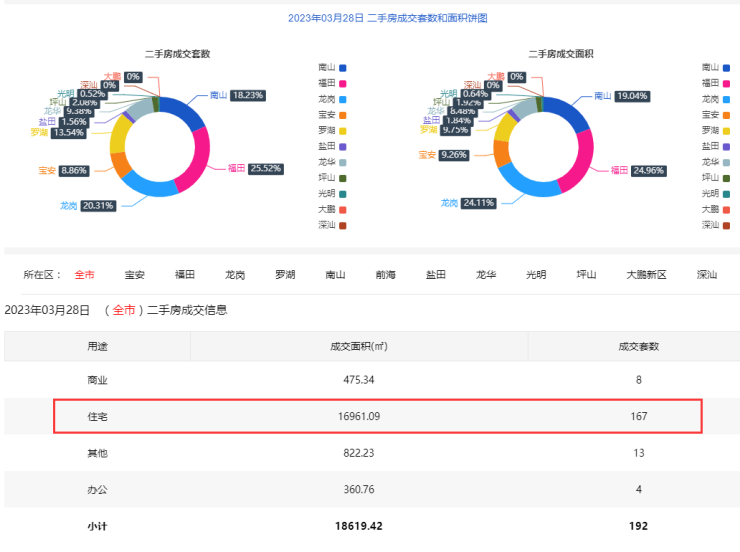Click 坪山 legend marker in 成交套数 chart
740x552 pixels.
[x=343, y=177]
